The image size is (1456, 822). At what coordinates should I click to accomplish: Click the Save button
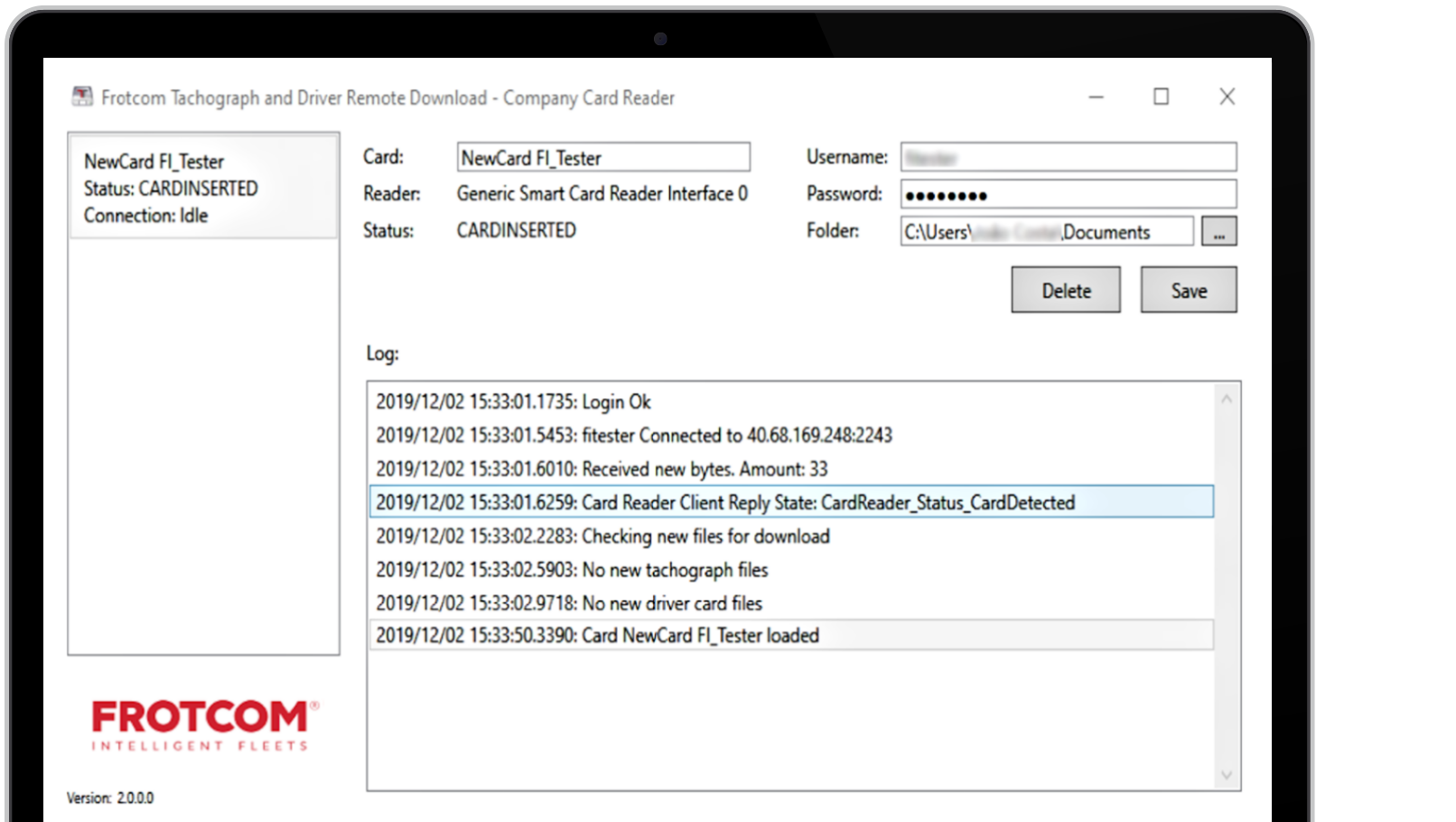click(1189, 290)
